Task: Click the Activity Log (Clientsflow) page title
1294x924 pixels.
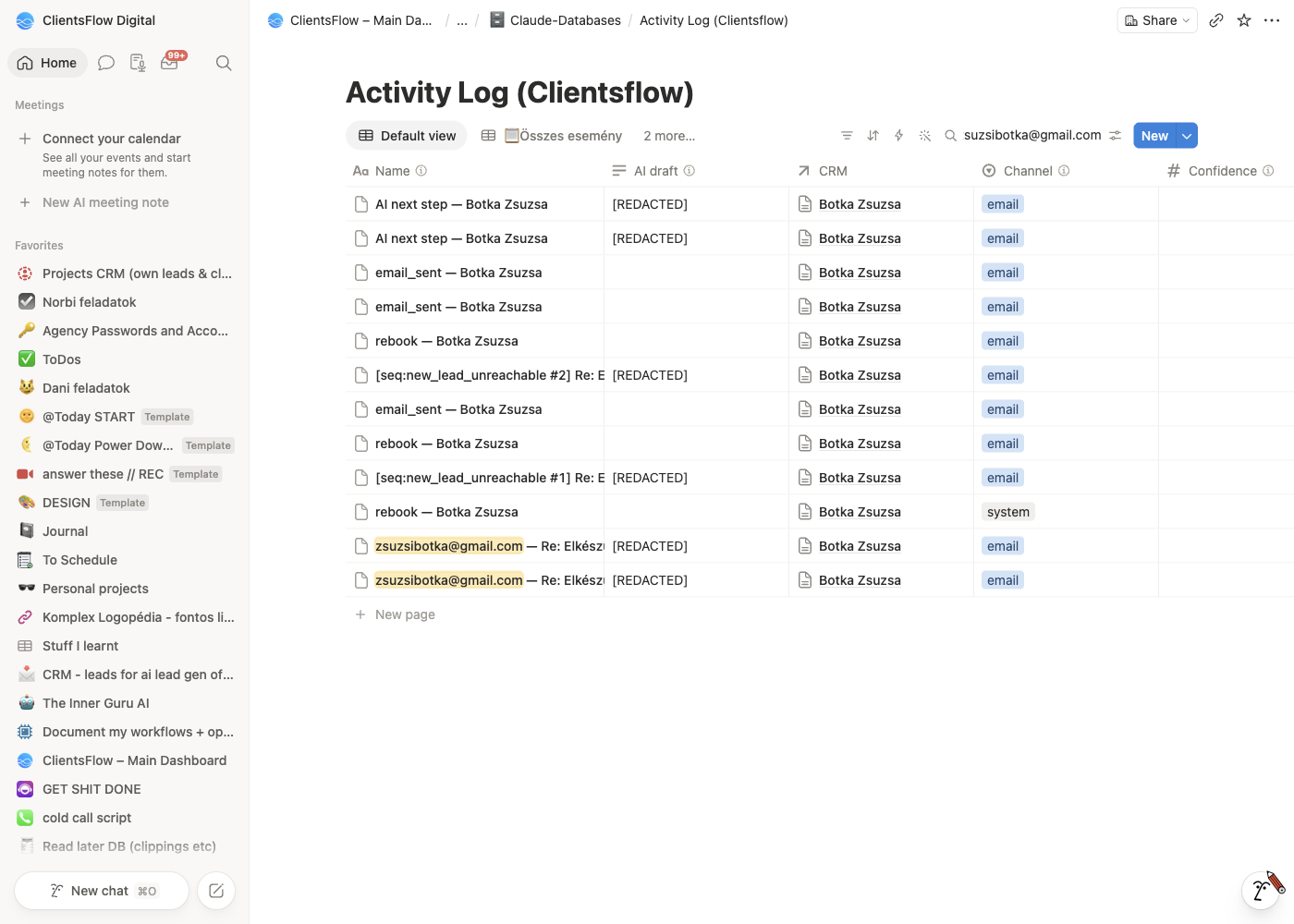Action: [519, 92]
